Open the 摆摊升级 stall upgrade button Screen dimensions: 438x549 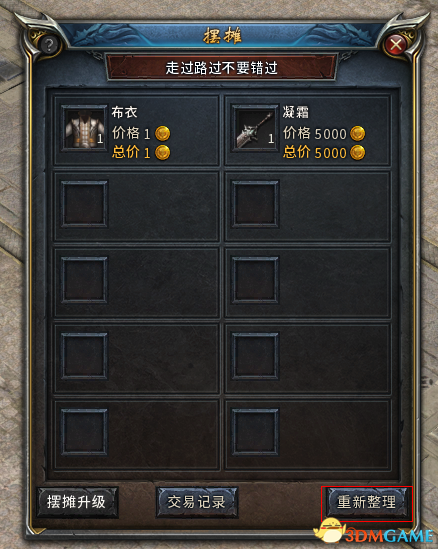pos(77,502)
